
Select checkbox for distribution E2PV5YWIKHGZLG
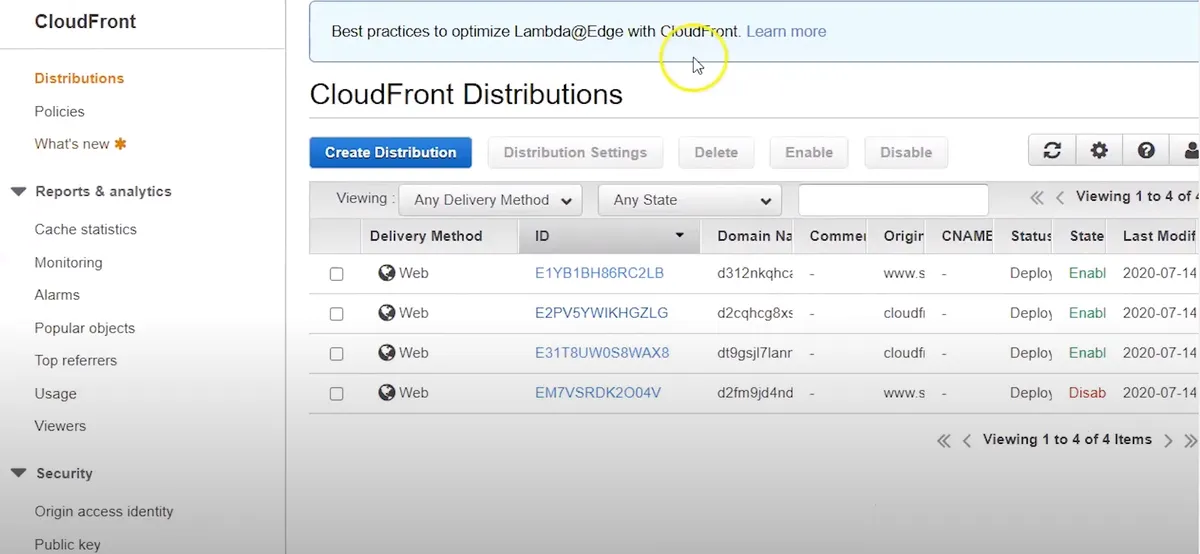point(337,313)
